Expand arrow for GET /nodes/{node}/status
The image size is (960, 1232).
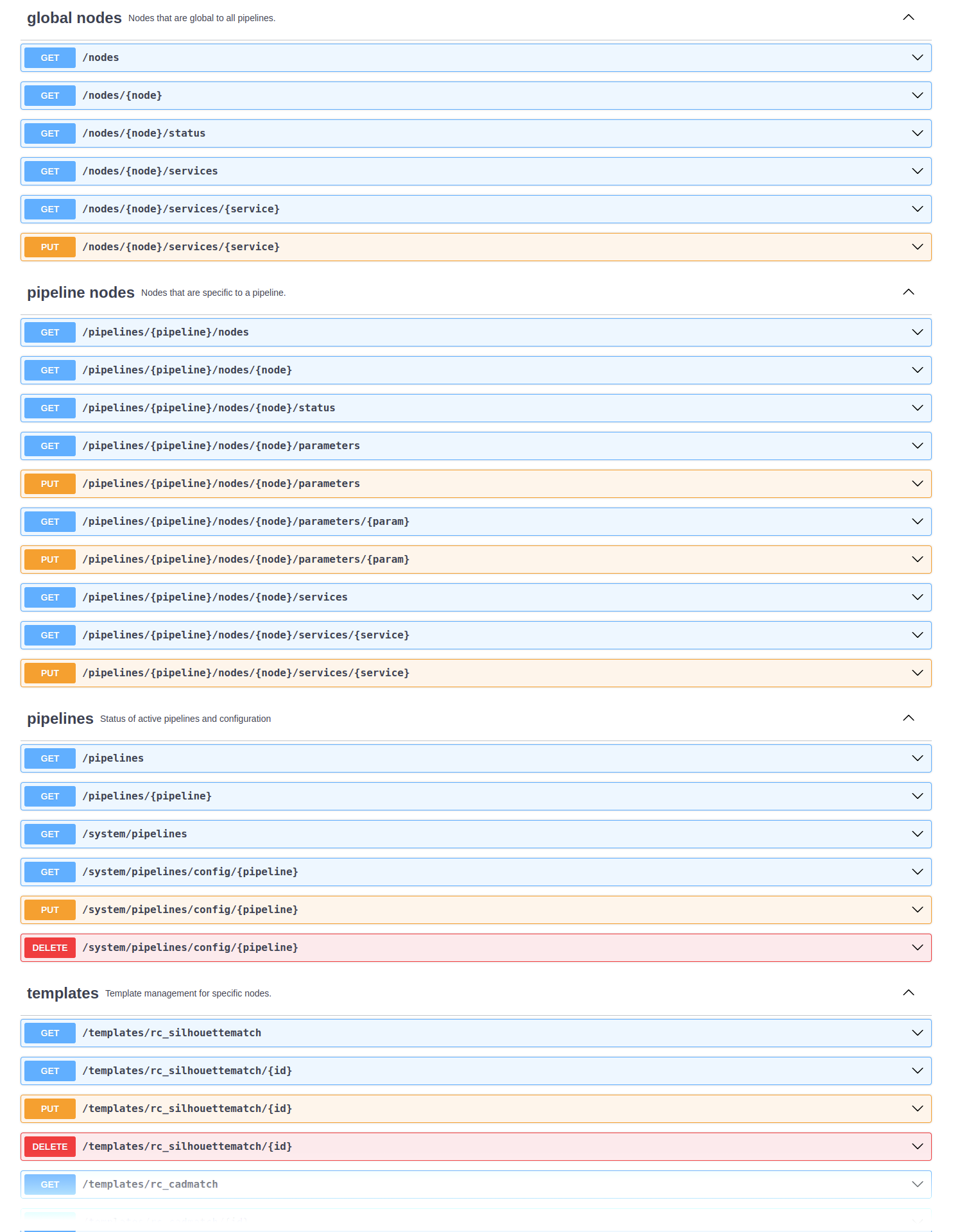pos(917,133)
